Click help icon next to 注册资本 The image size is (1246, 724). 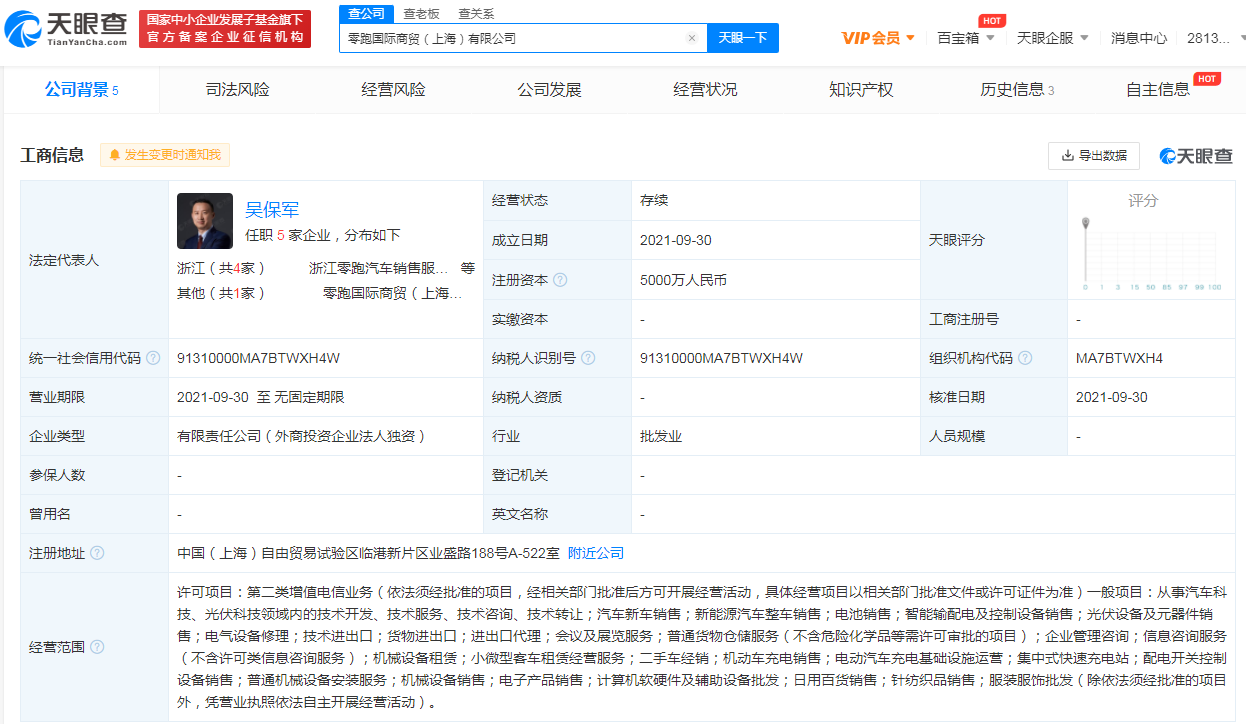[x=560, y=280]
